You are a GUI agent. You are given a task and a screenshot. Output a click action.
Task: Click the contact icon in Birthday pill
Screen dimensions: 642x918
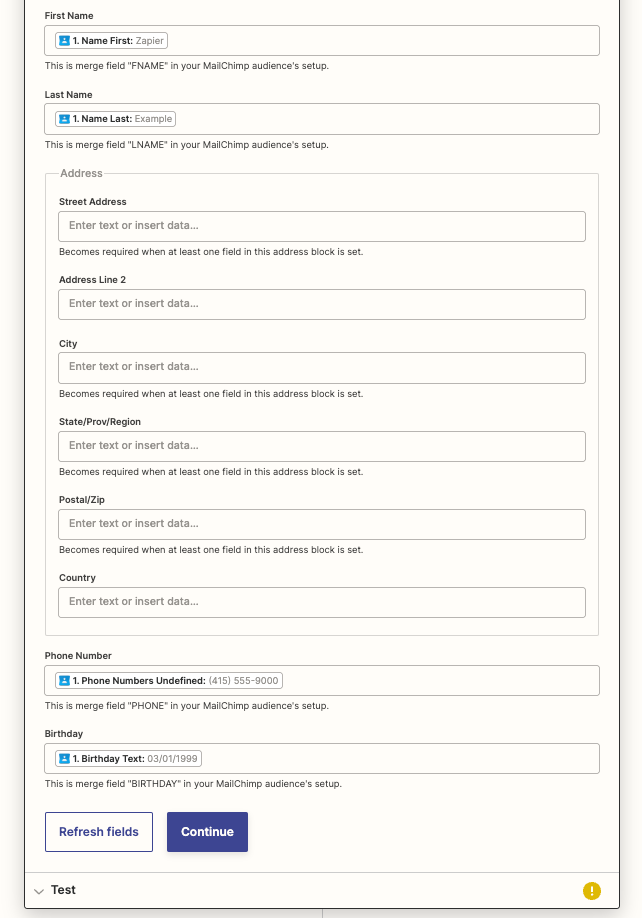pos(64,759)
